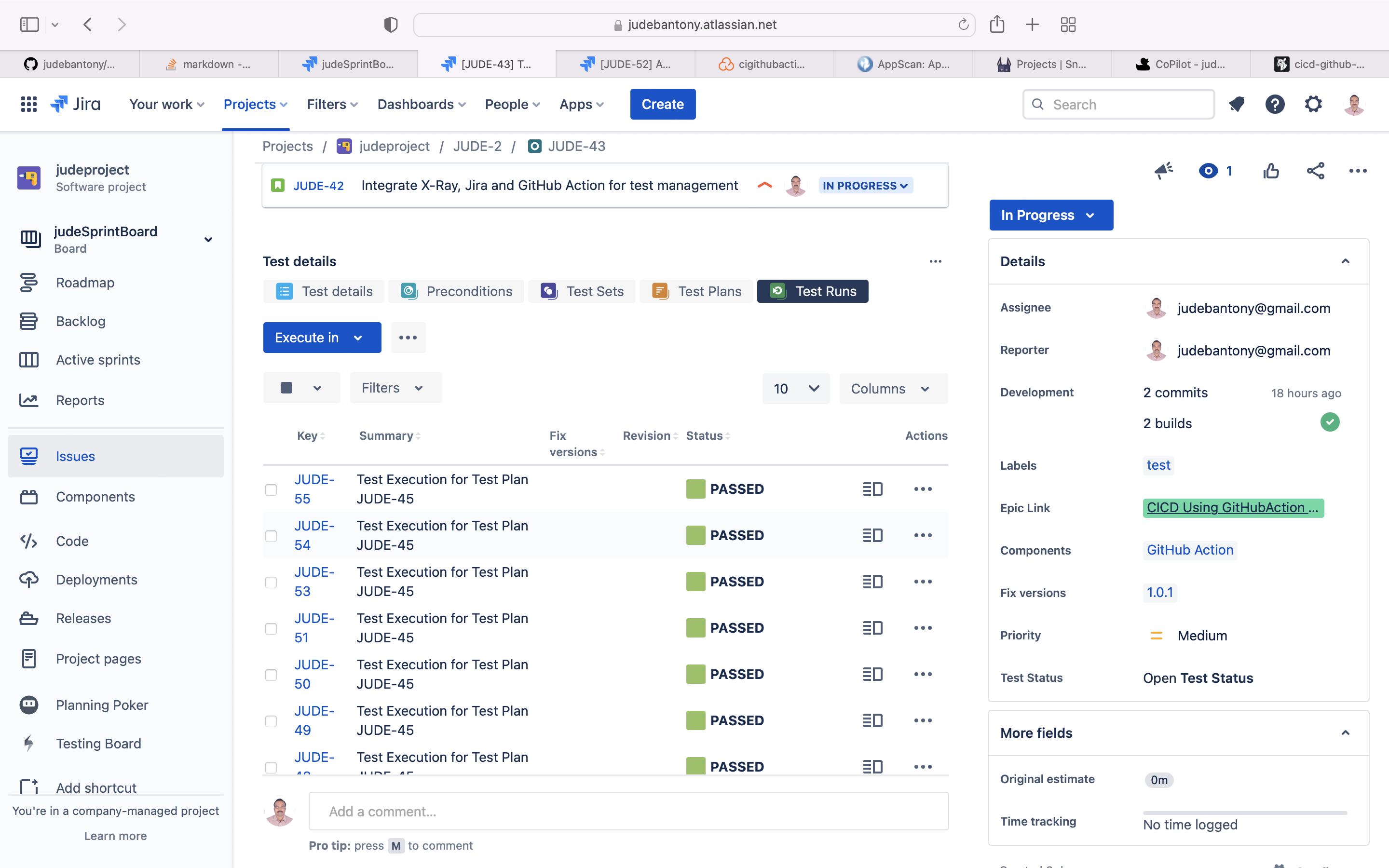Switch to the Test Plans tab
The width and height of the screenshot is (1389, 868).
pos(697,292)
